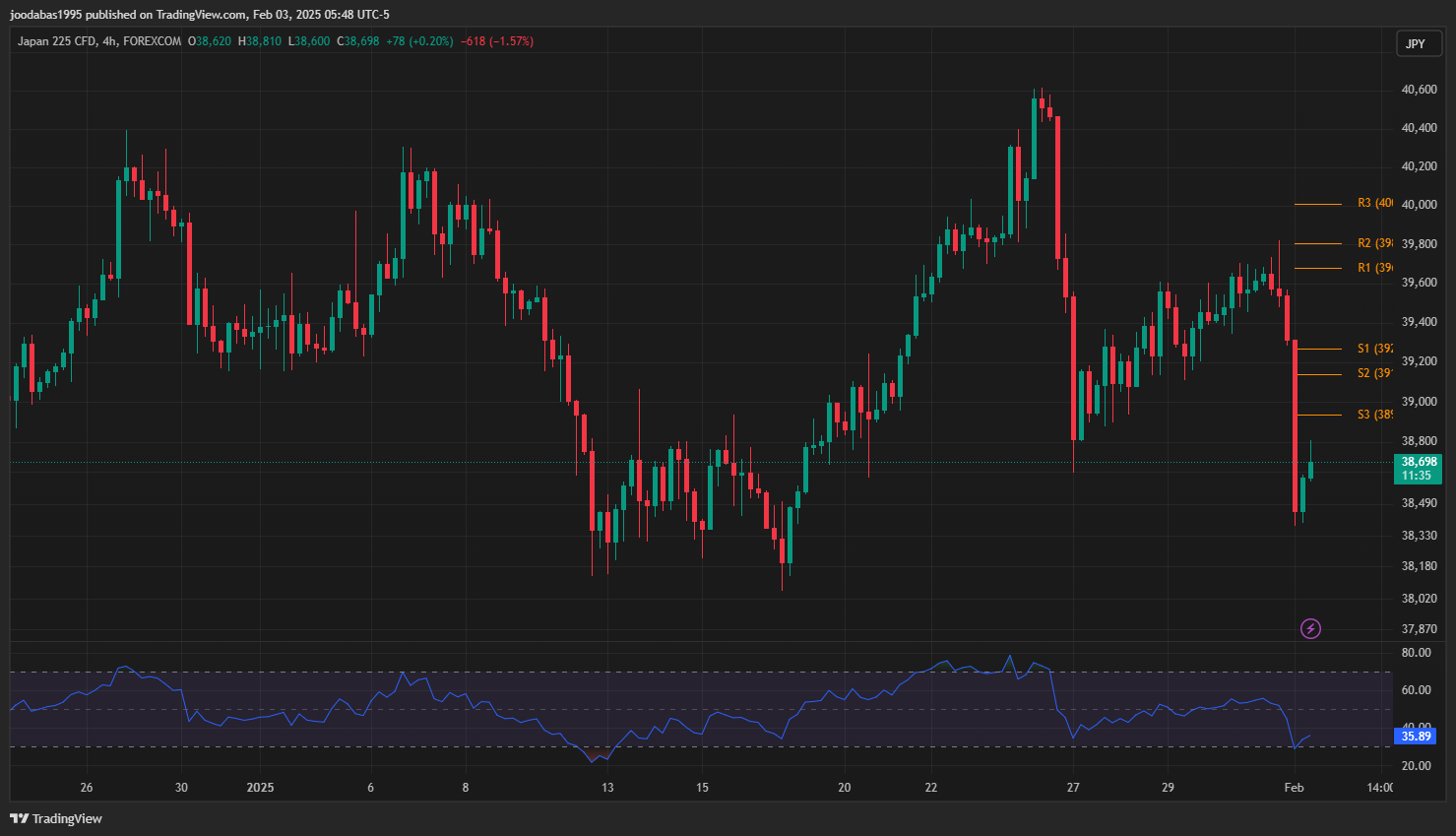Click the 80.00 level on RSI scale
The image size is (1456, 836).
click(1416, 653)
